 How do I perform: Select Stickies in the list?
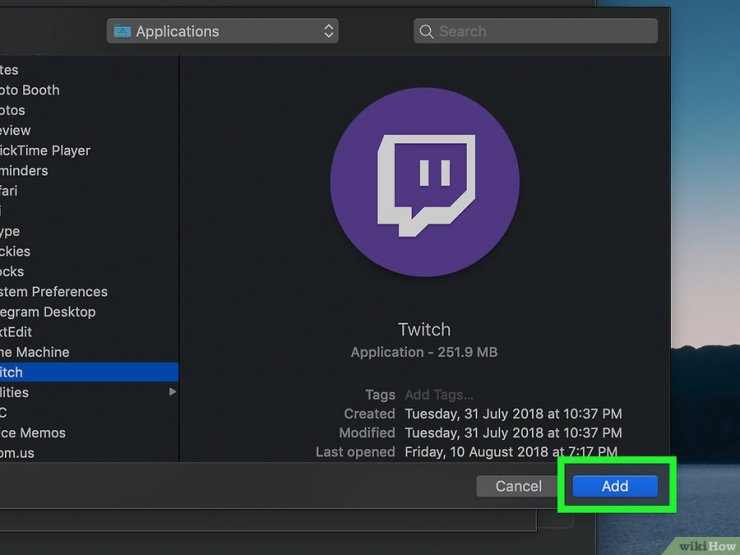pyautogui.click(x=89, y=251)
